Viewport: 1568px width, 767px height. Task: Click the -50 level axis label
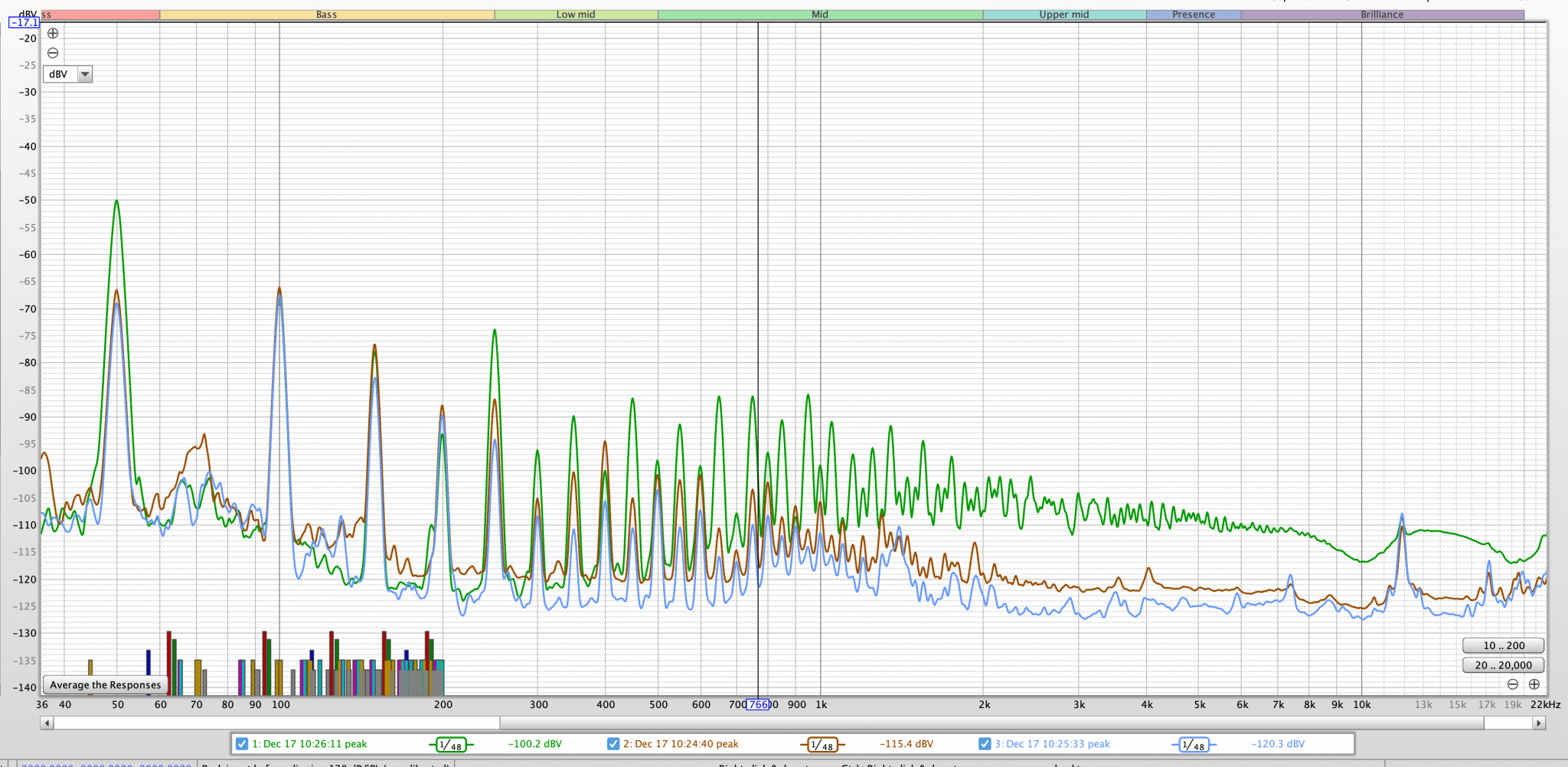[27, 201]
